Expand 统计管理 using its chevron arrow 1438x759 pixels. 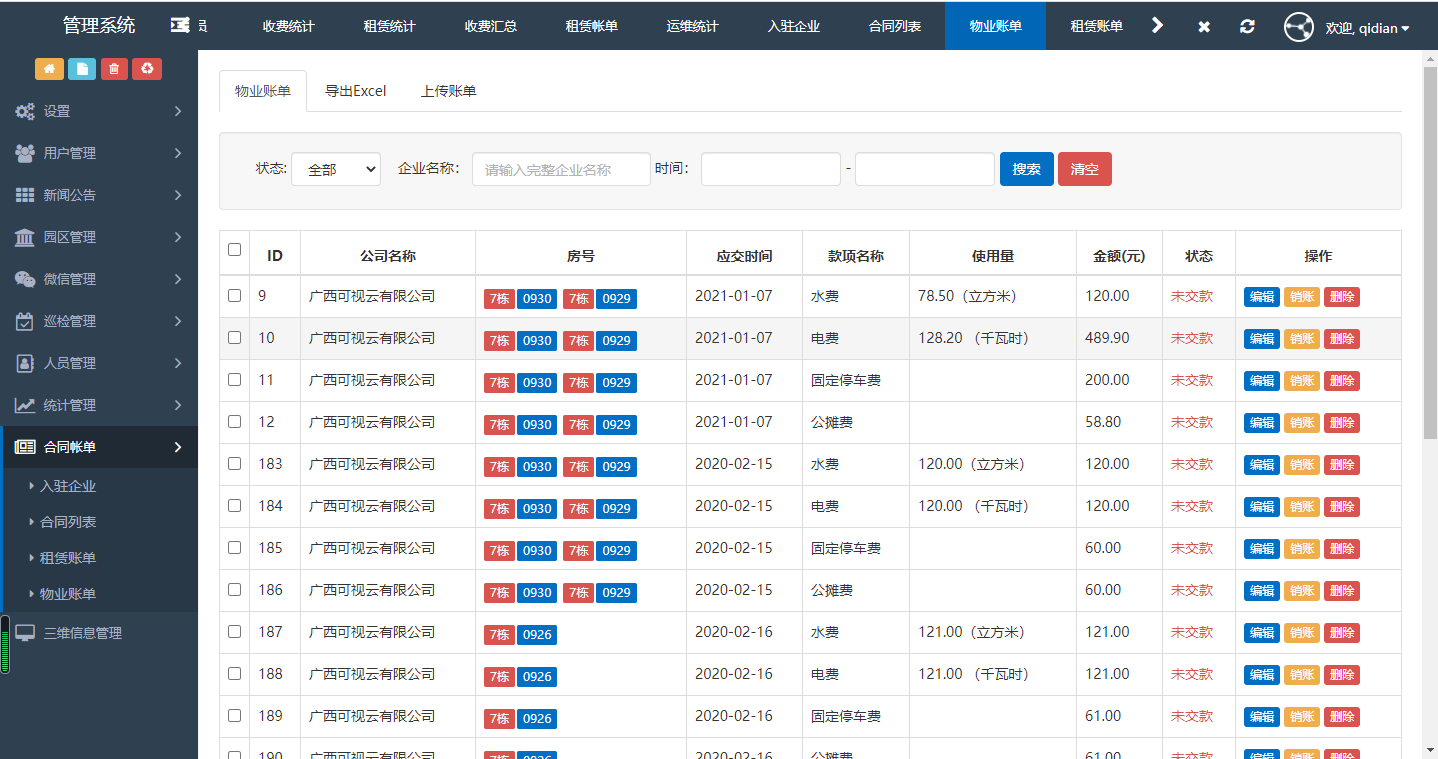178,405
